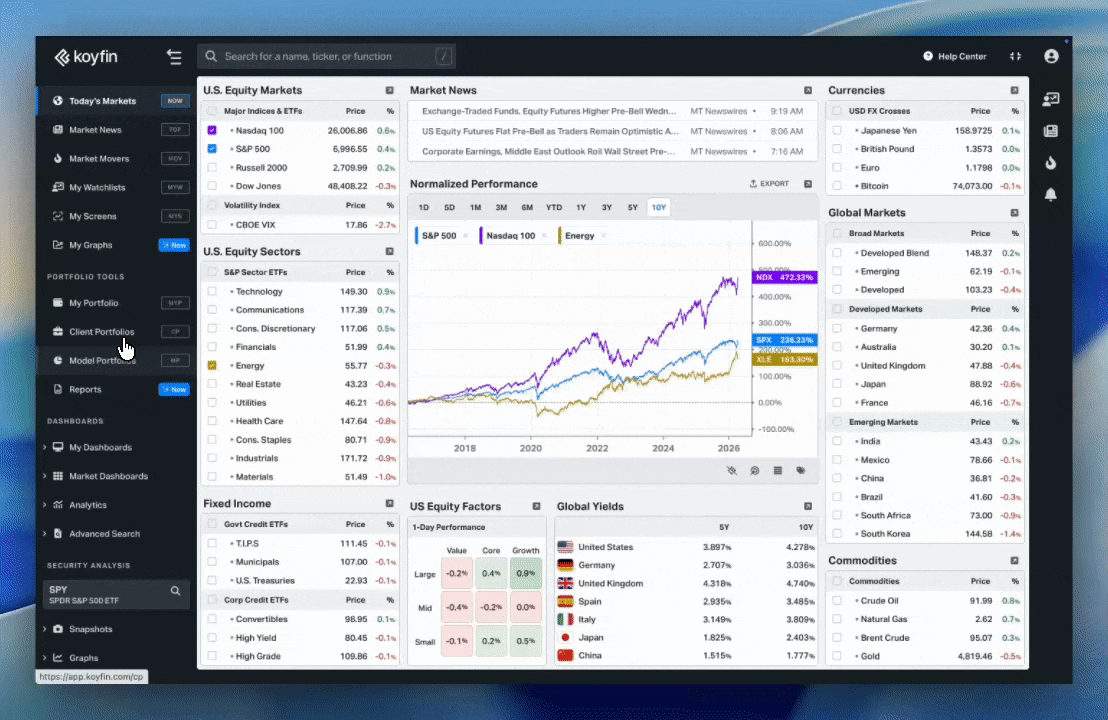The width and height of the screenshot is (1108, 720).
Task: Remove the Energy series from chart
Action: point(604,236)
